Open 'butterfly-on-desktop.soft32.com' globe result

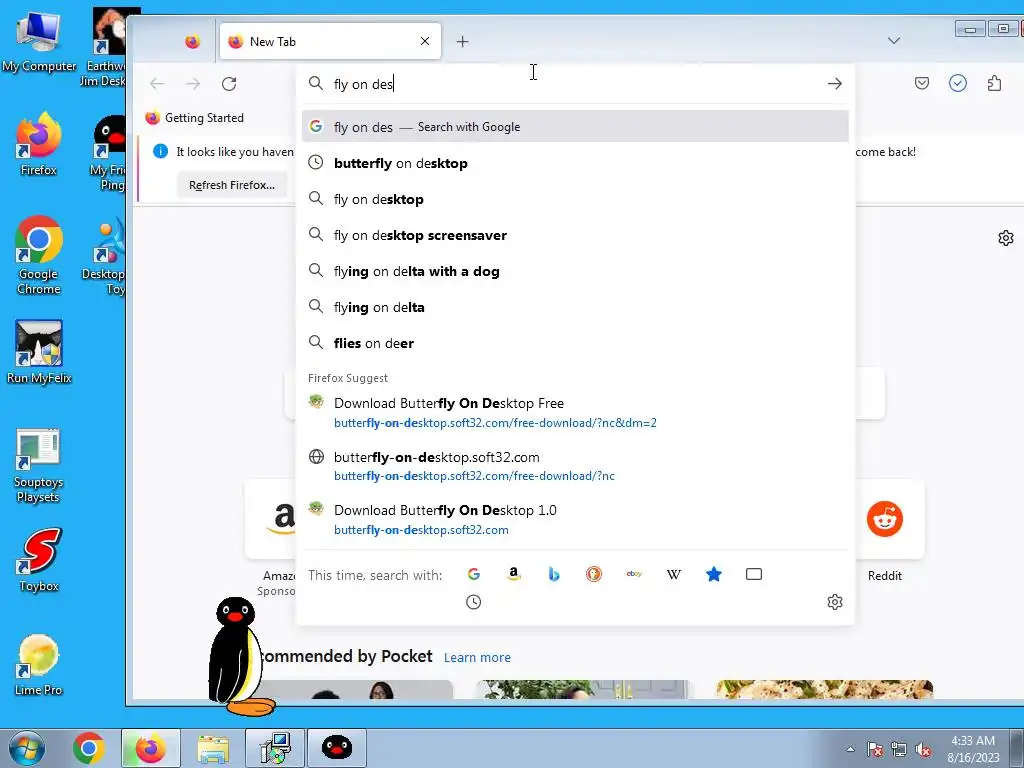[x=575, y=466]
